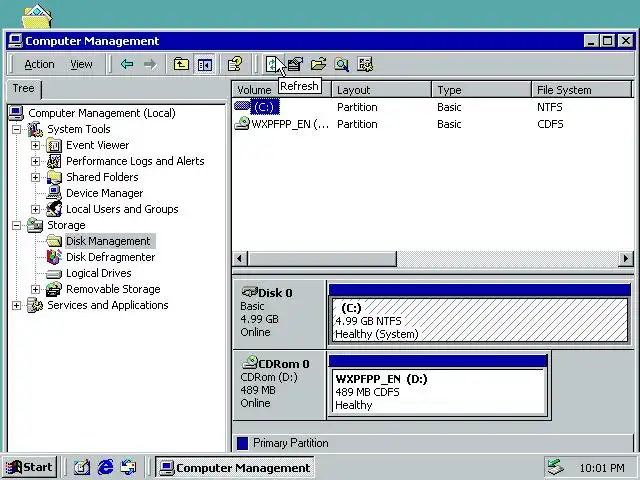The image size is (640, 480).
Task: Expand Performance Logs and Alerts node
Action: [x=35, y=161]
